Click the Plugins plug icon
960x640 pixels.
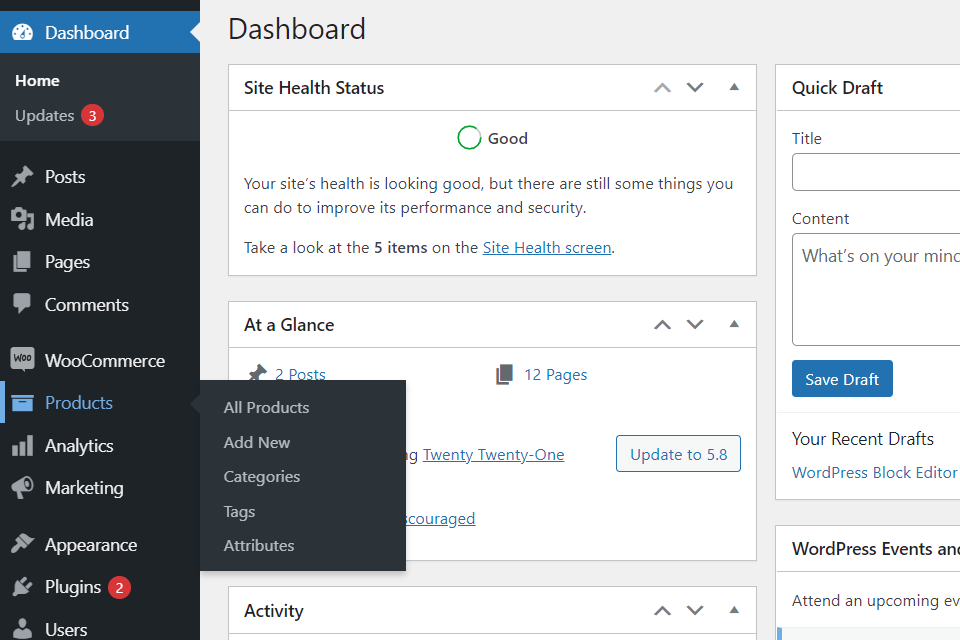[x=23, y=587]
